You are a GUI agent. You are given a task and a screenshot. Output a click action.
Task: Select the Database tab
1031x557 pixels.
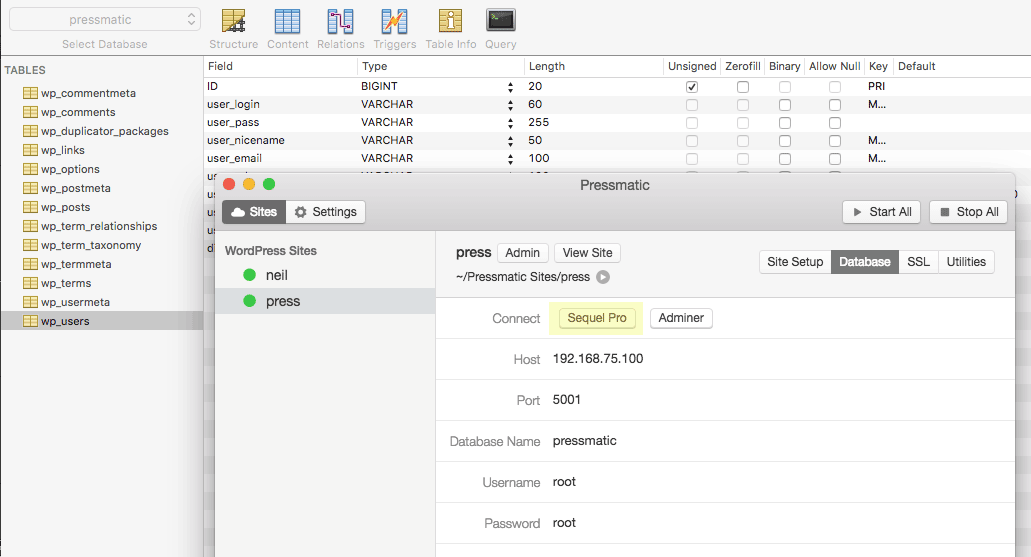(x=865, y=262)
